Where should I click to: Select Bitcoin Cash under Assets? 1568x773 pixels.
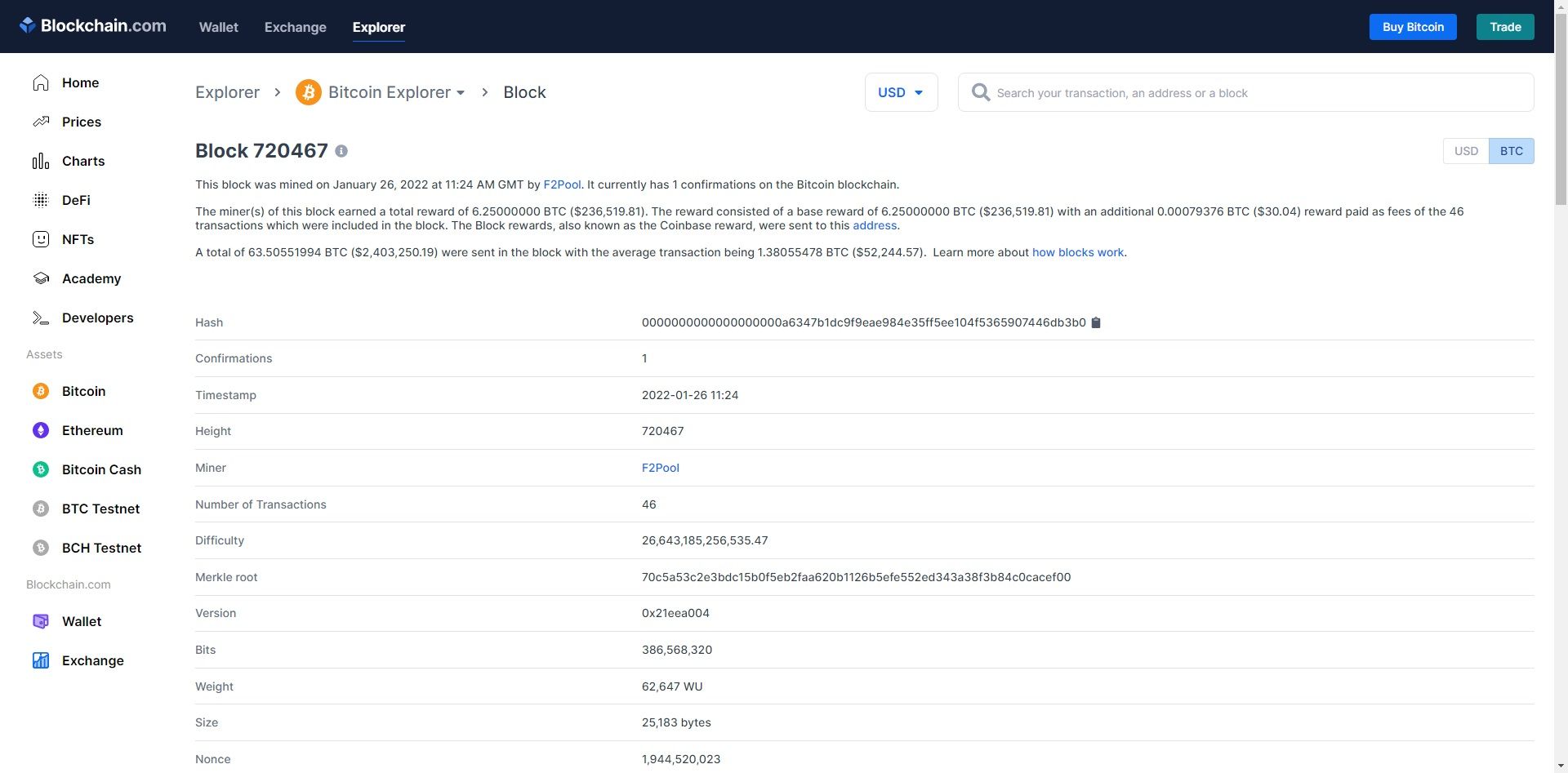click(101, 469)
